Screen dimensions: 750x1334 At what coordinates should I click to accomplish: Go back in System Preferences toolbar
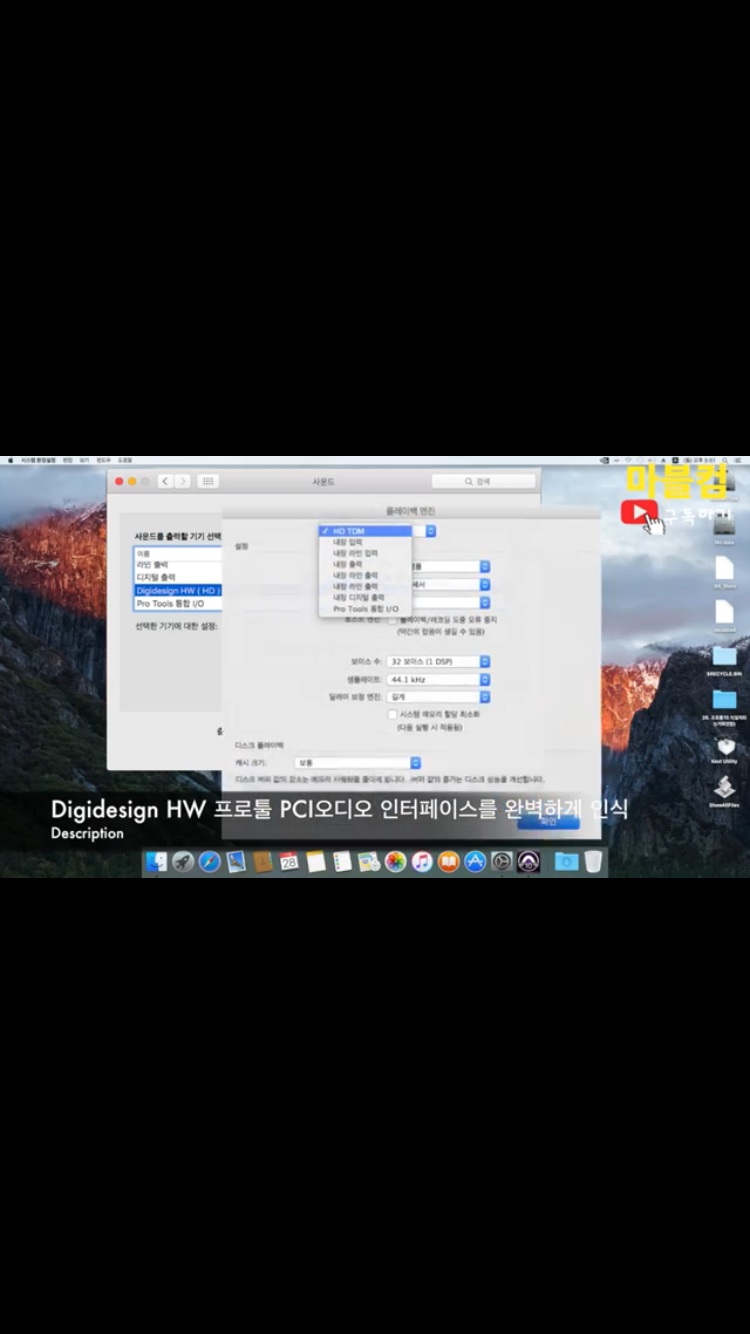pyautogui.click(x=165, y=481)
